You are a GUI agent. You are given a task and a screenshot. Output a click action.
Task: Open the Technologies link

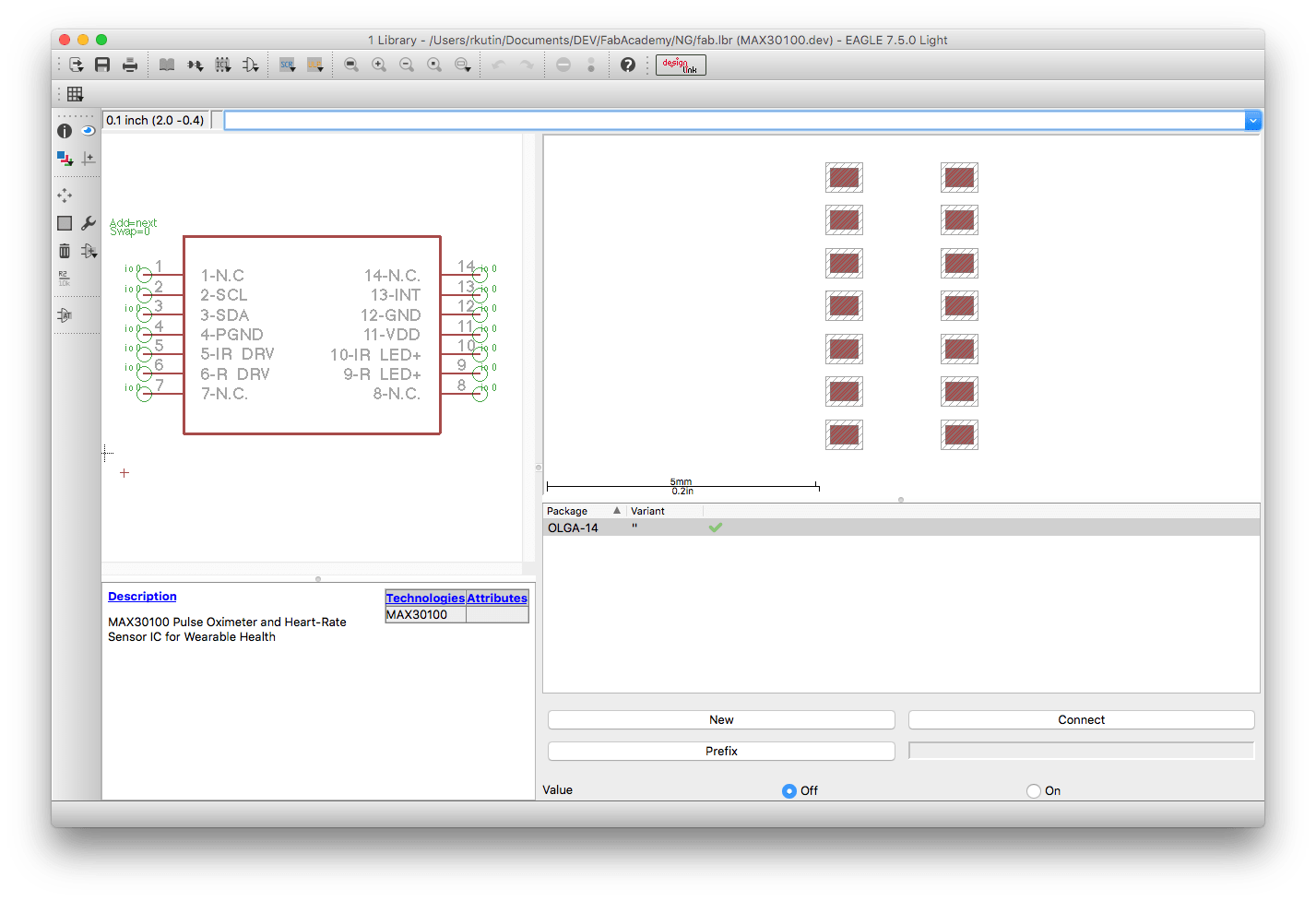tap(425, 599)
